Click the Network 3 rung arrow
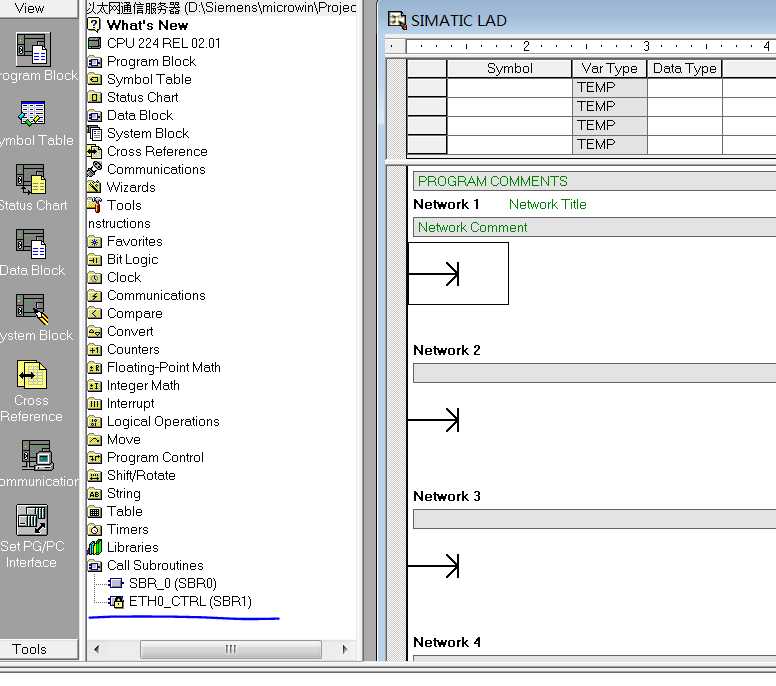776x686 pixels. point(434,566)
